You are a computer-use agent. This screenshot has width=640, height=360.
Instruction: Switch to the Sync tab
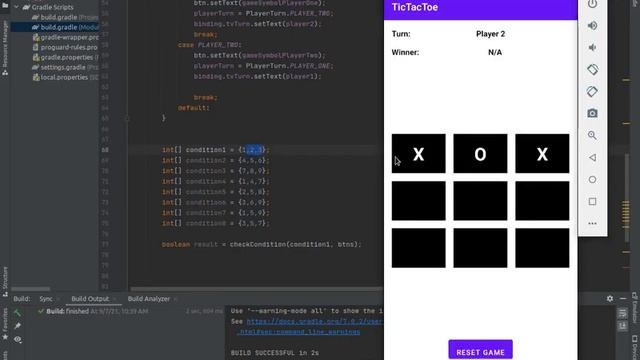(46, 299)
